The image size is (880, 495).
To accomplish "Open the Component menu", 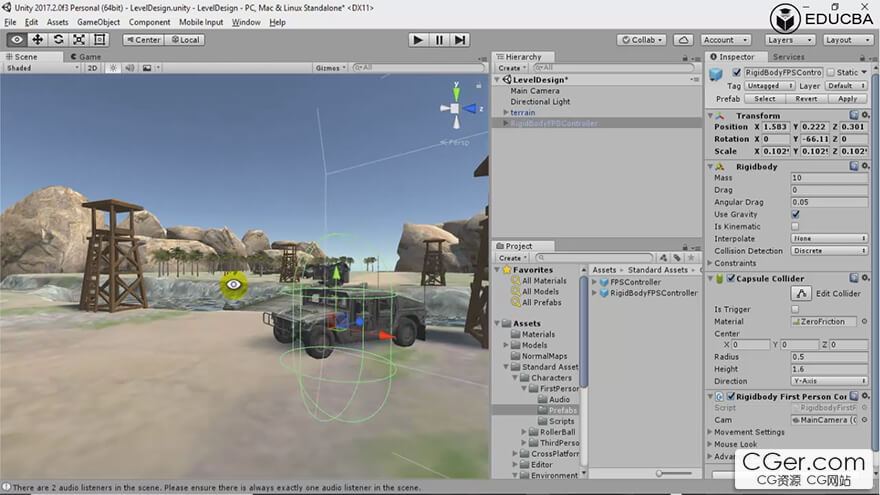I will click(x=149, y=22).
